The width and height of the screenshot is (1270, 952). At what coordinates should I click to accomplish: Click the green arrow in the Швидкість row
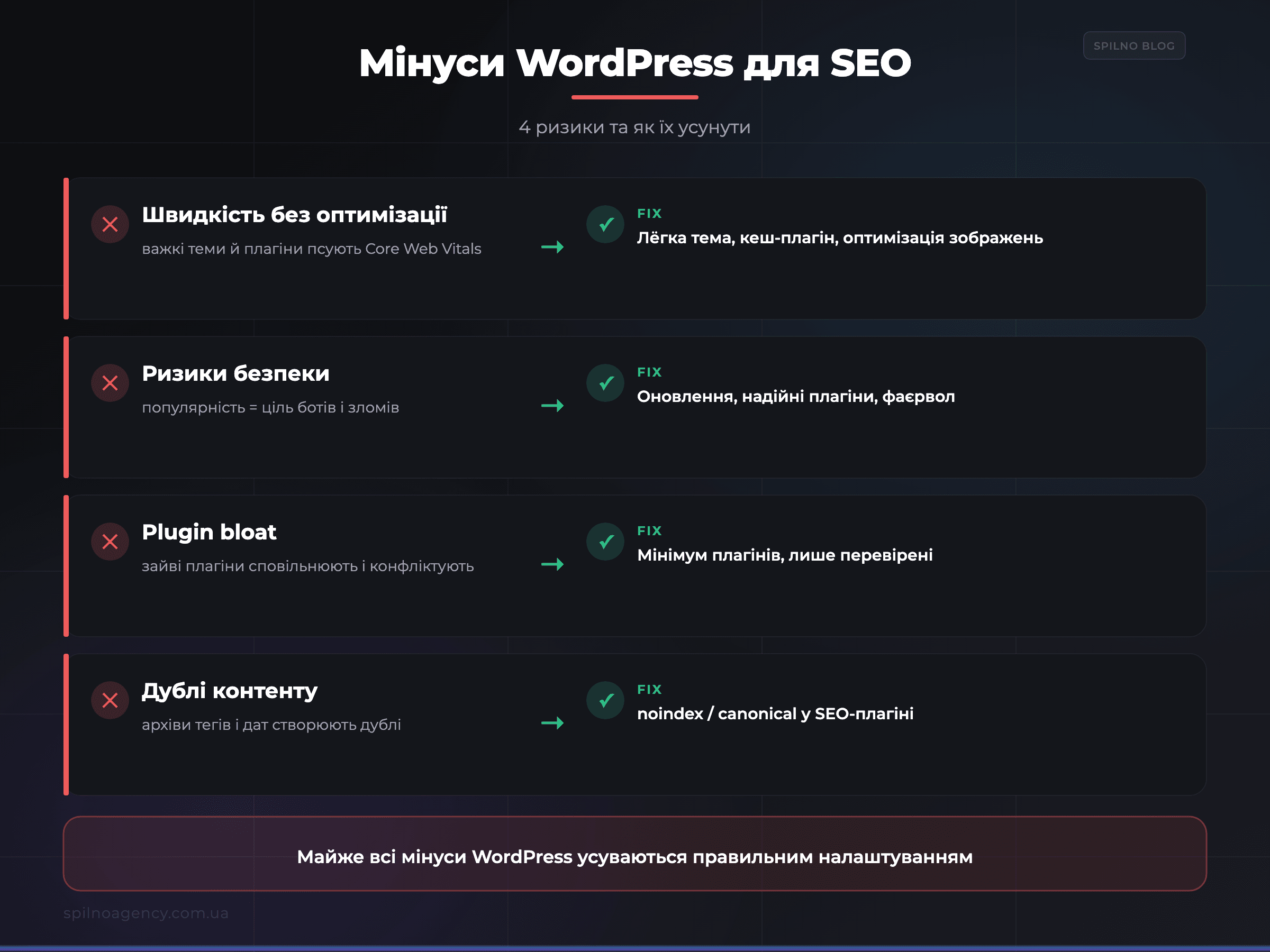552,248
